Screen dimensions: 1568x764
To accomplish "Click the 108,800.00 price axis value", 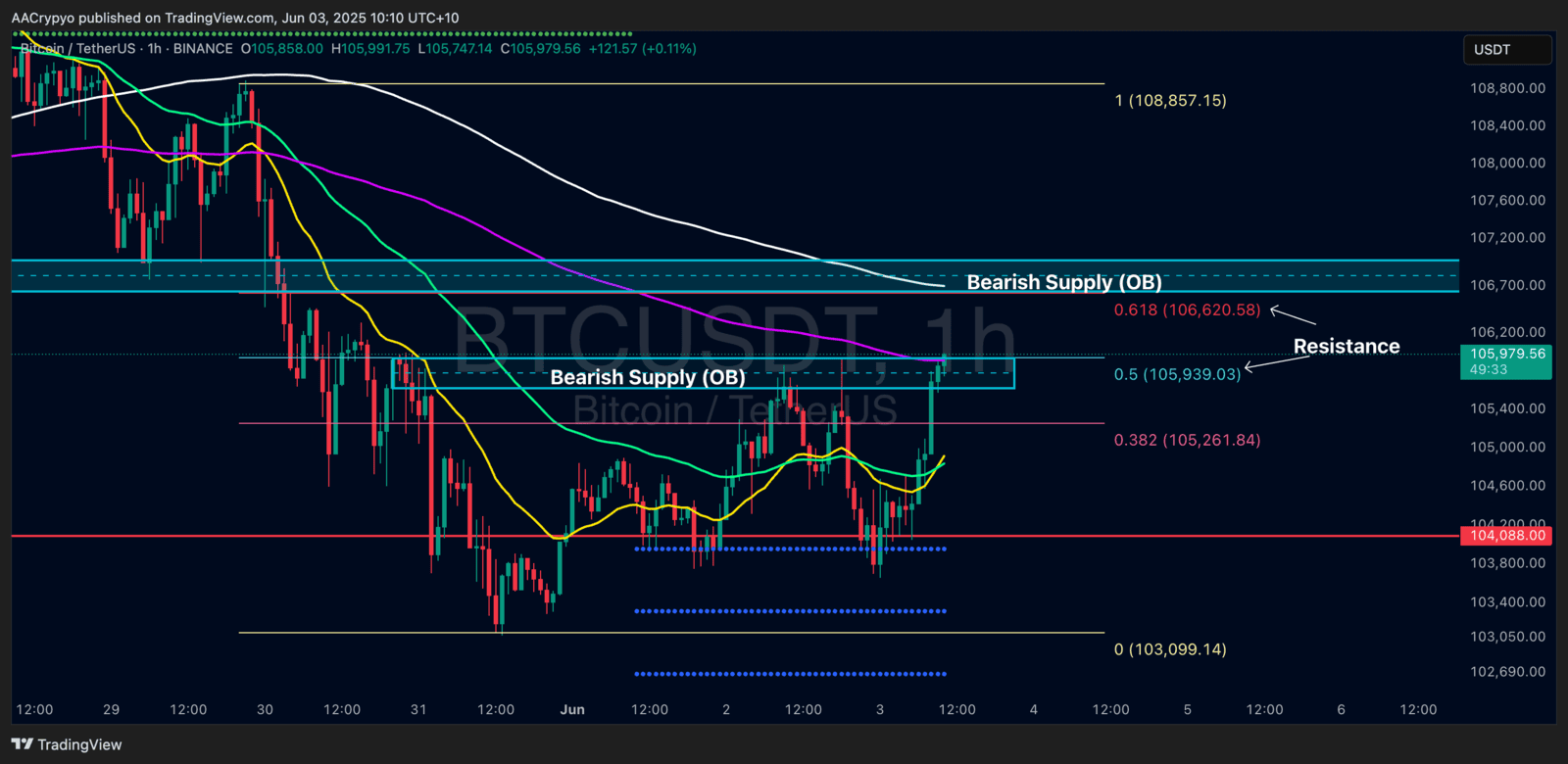I will point(1507,88).
